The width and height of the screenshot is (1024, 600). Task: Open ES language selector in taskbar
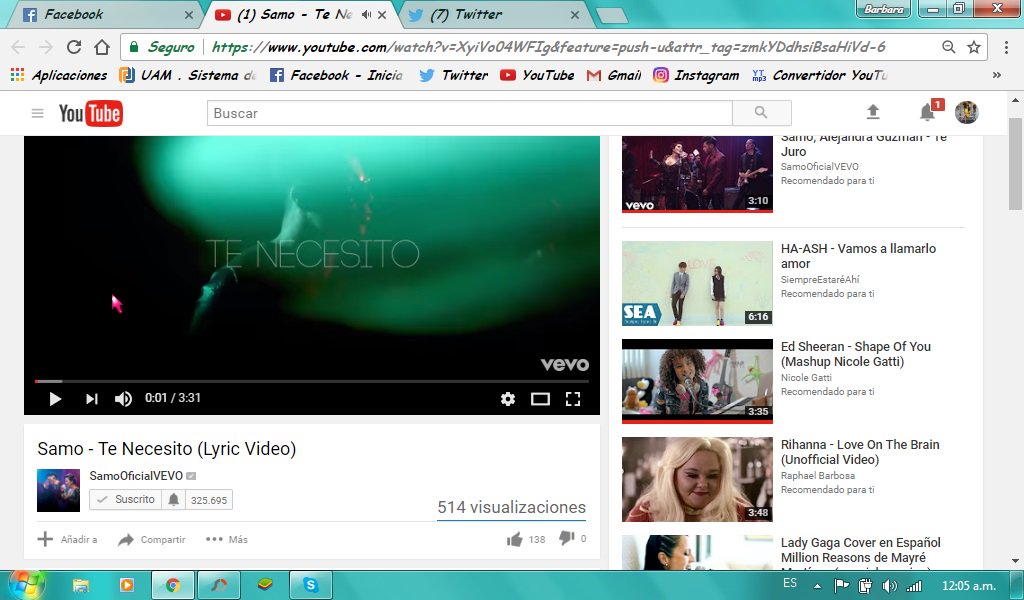pos(790,583)
